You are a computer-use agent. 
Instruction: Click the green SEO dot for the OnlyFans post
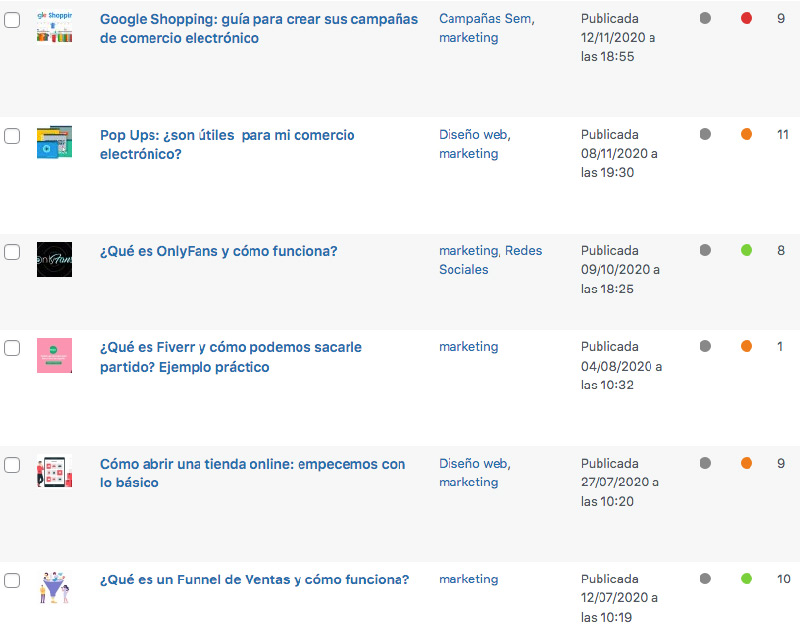coord(746,250)
